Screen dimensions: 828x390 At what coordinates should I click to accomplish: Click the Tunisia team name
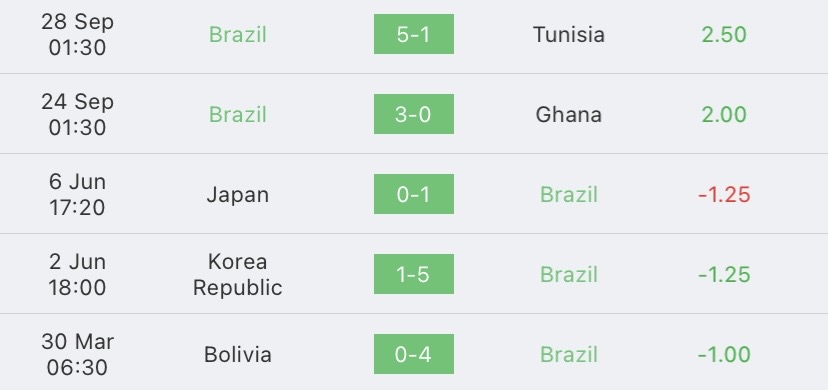569,35
